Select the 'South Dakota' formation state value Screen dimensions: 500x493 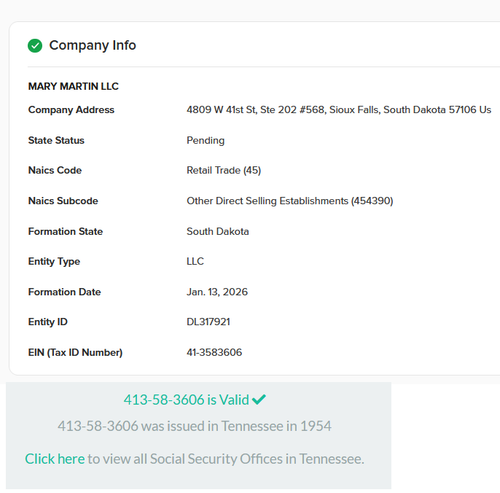[218, 231]
